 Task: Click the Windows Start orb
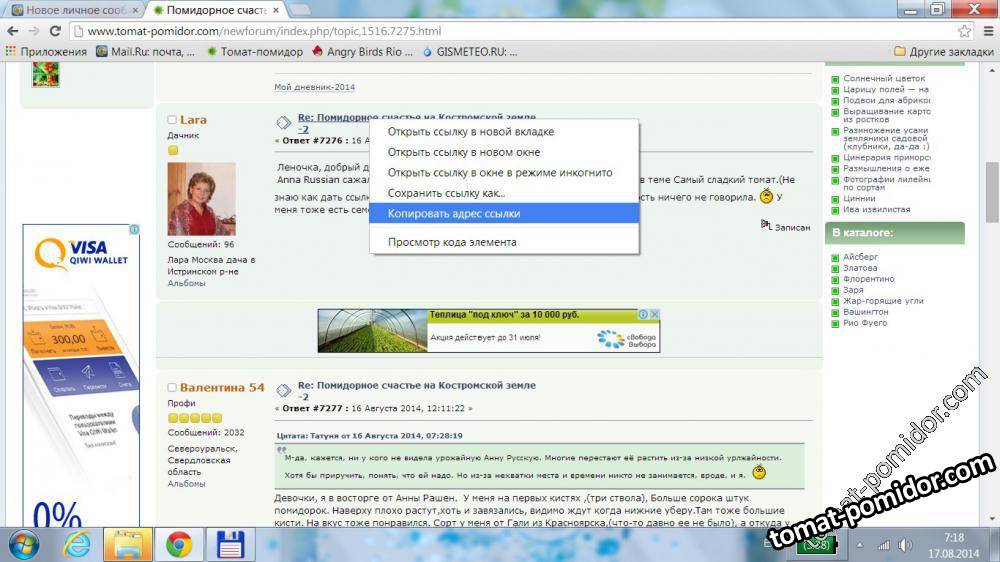click(23, 544)
